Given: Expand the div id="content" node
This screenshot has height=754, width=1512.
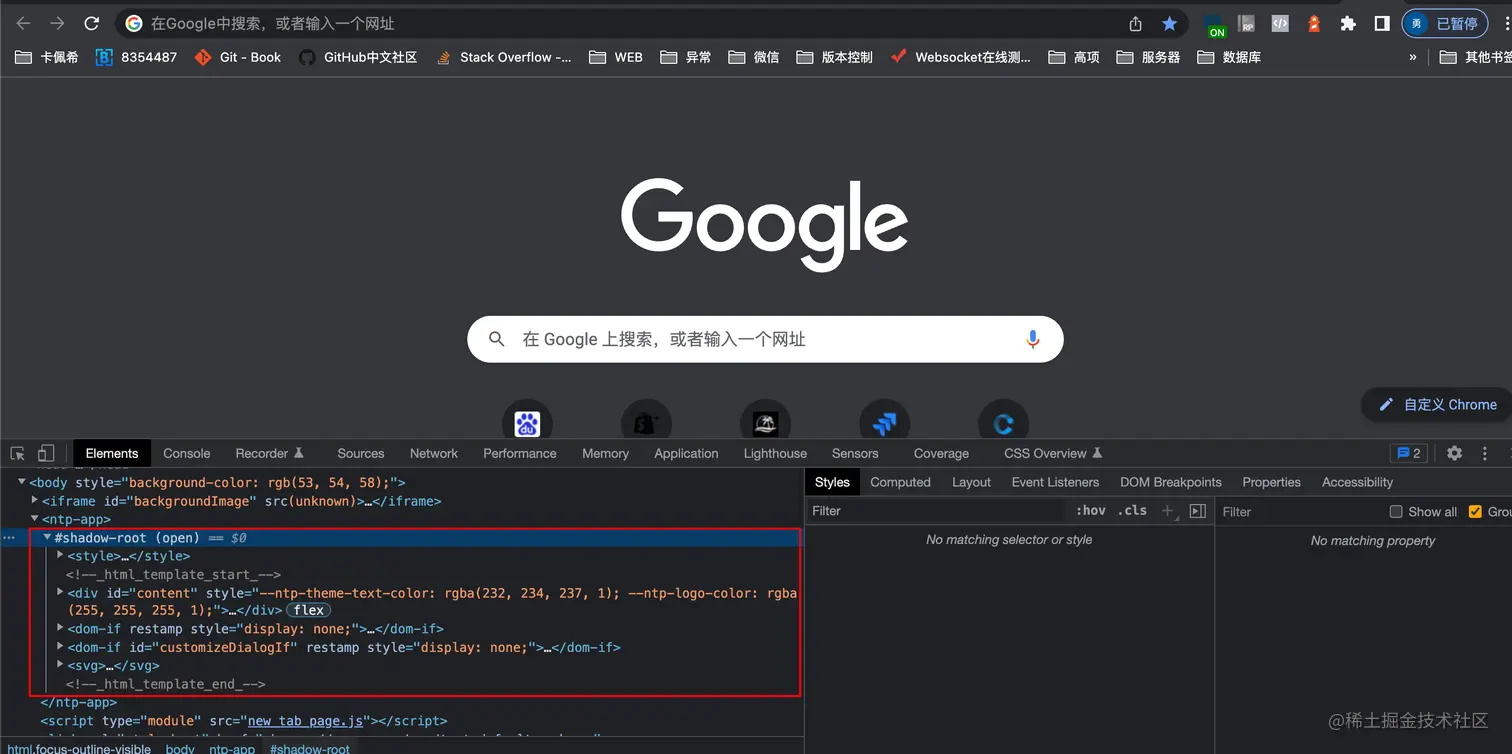Looking at the screenshot, I should click(x=60, y=592).
